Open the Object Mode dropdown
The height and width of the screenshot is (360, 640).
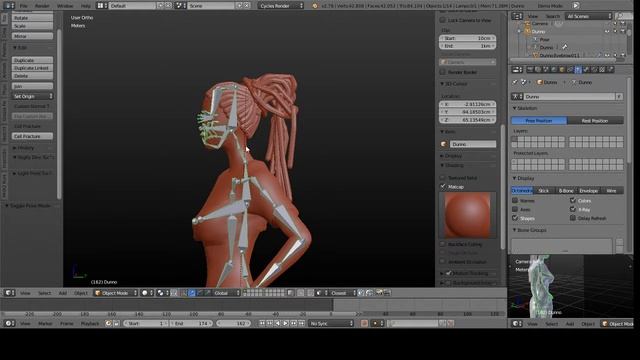(116, 293)
